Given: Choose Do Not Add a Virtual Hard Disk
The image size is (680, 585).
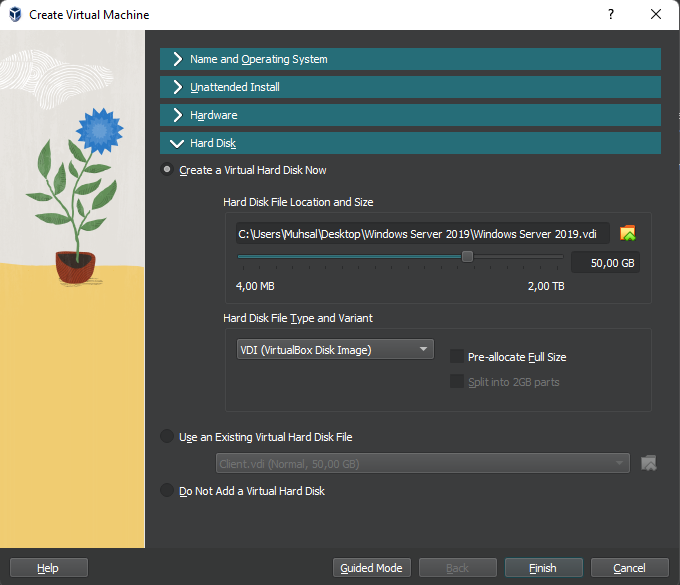Looking at the screenshot, I should click(167, 491).
